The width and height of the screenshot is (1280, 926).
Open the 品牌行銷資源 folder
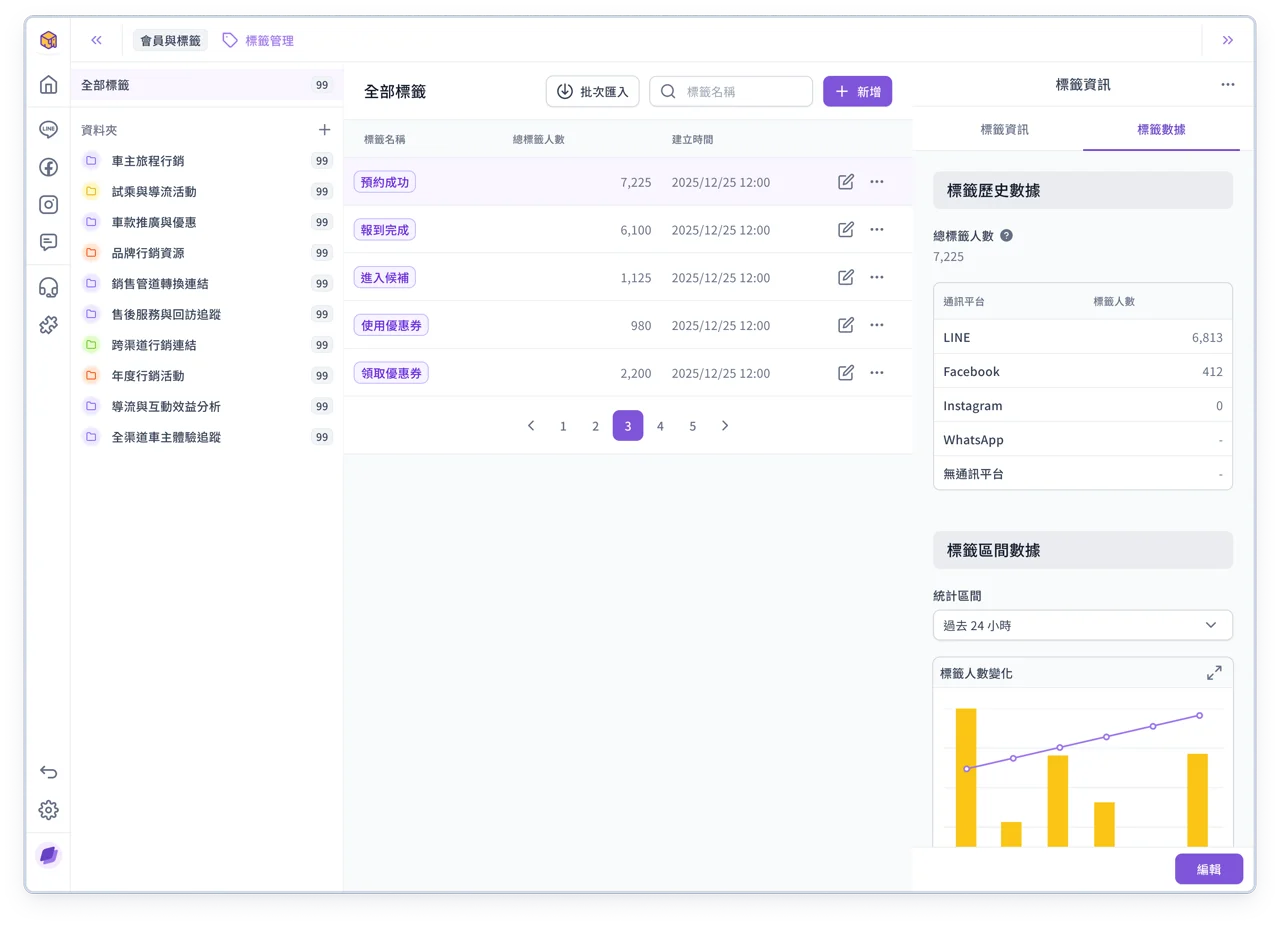pyautogui.click(x=207, y=253)
